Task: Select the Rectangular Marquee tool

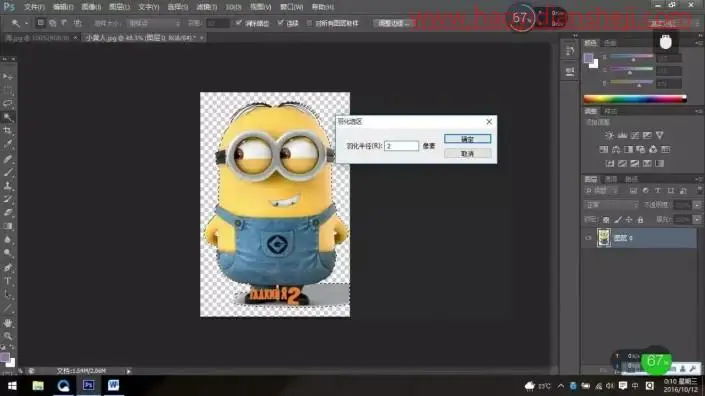Action: 8,90
